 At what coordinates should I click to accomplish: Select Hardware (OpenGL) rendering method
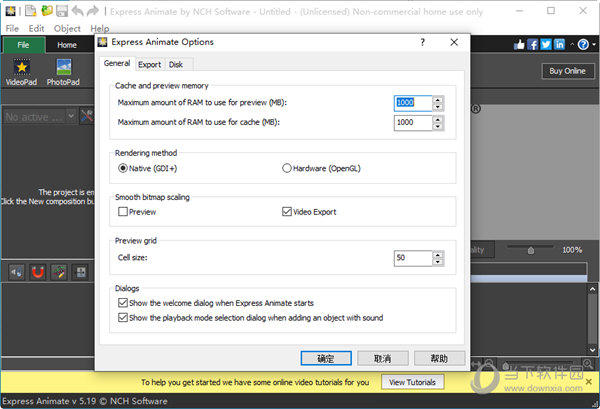tap(321, 168)
